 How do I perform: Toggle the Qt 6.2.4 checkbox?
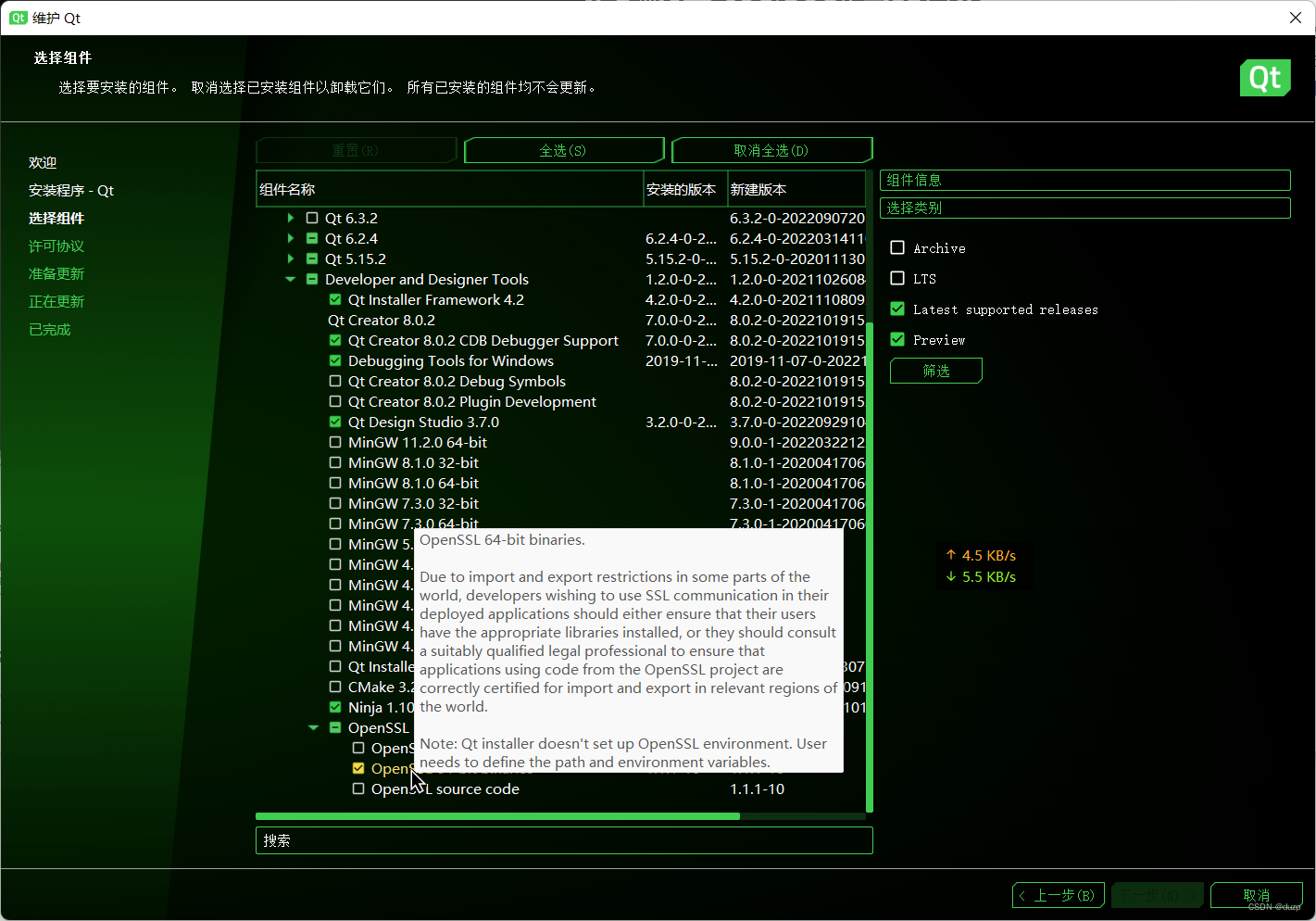point(312,238)
